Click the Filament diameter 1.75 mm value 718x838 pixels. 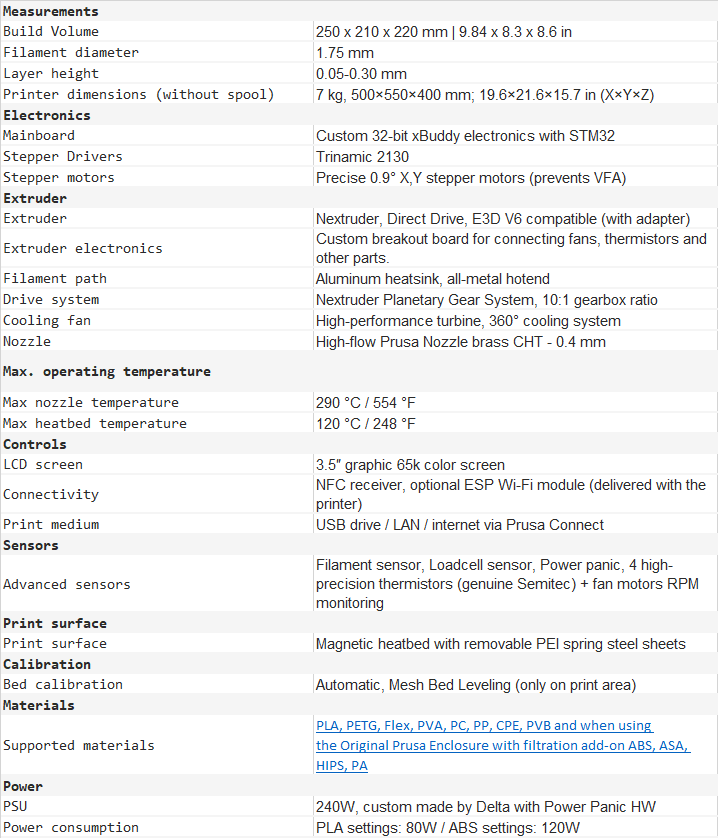point(345,52)
